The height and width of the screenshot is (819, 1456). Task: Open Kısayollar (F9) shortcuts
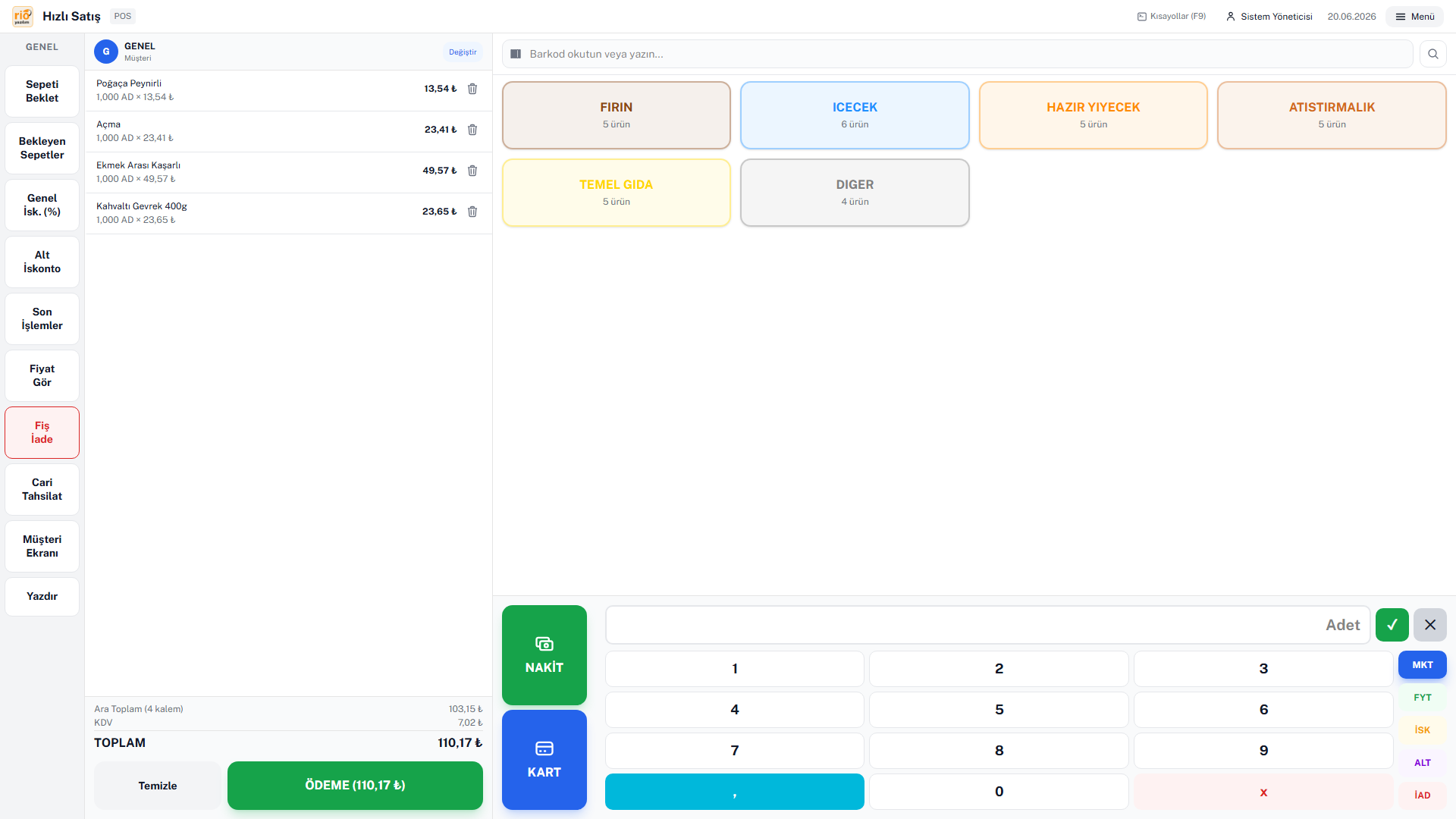[1172, 16]
